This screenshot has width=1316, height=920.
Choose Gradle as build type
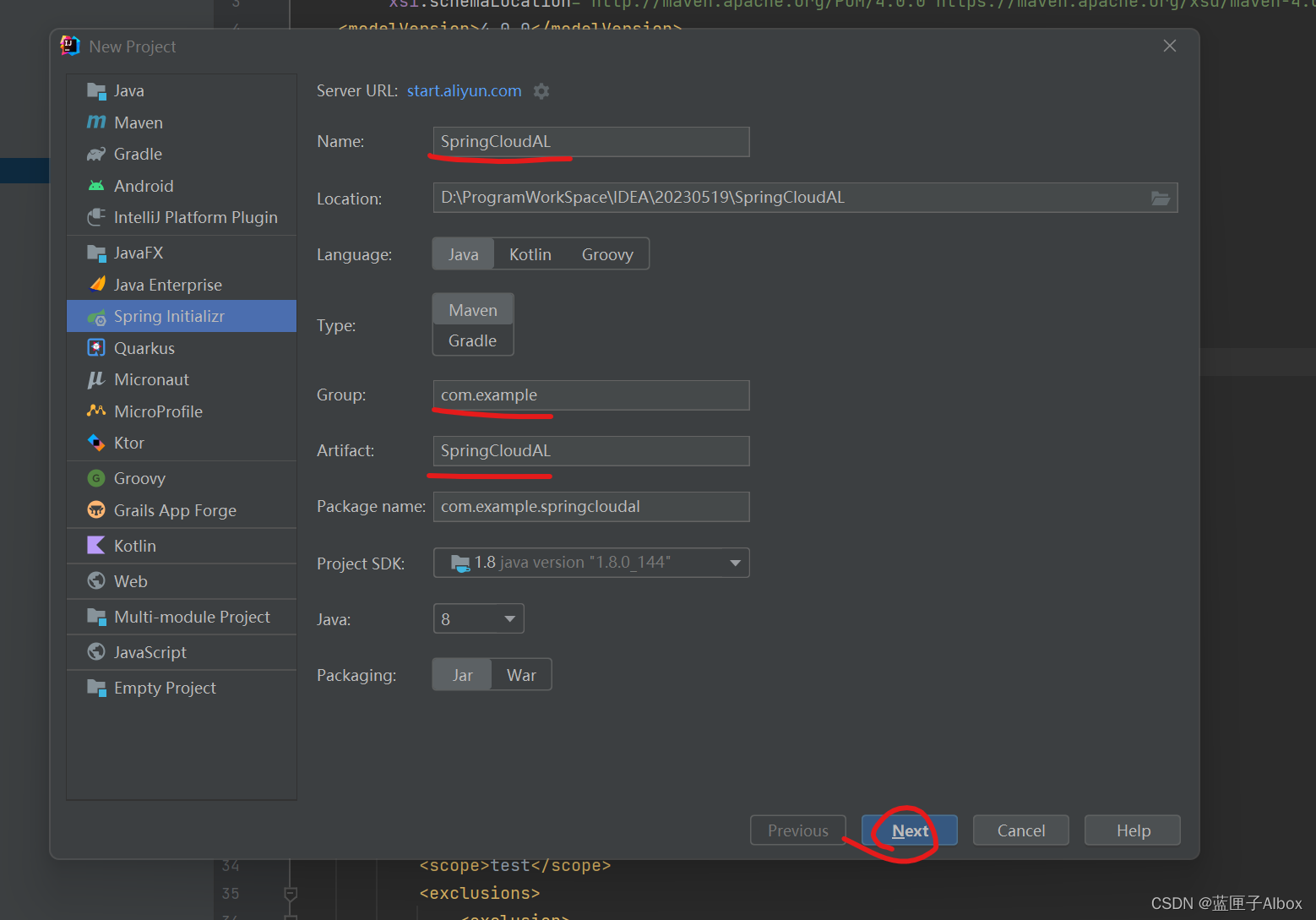click(x=473, y=340)
